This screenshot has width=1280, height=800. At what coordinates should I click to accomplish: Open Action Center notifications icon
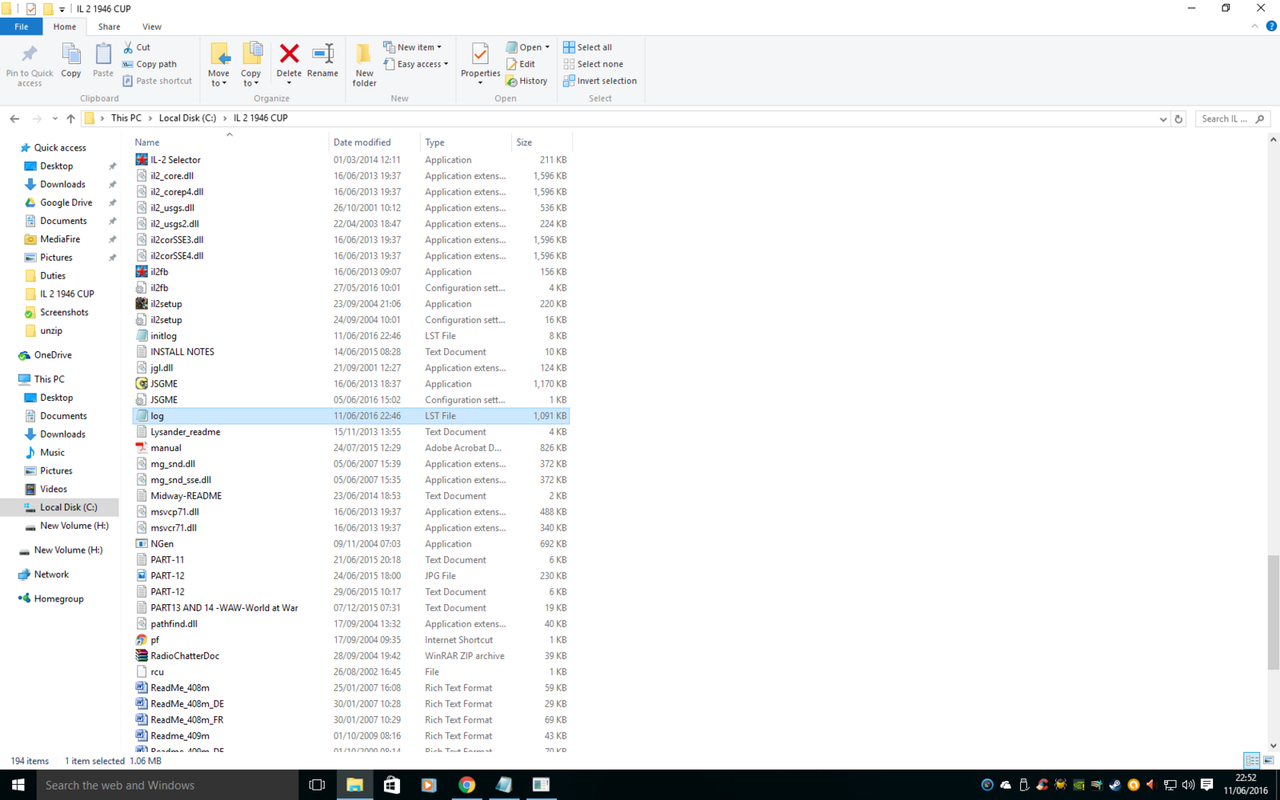pos(1207,785)
